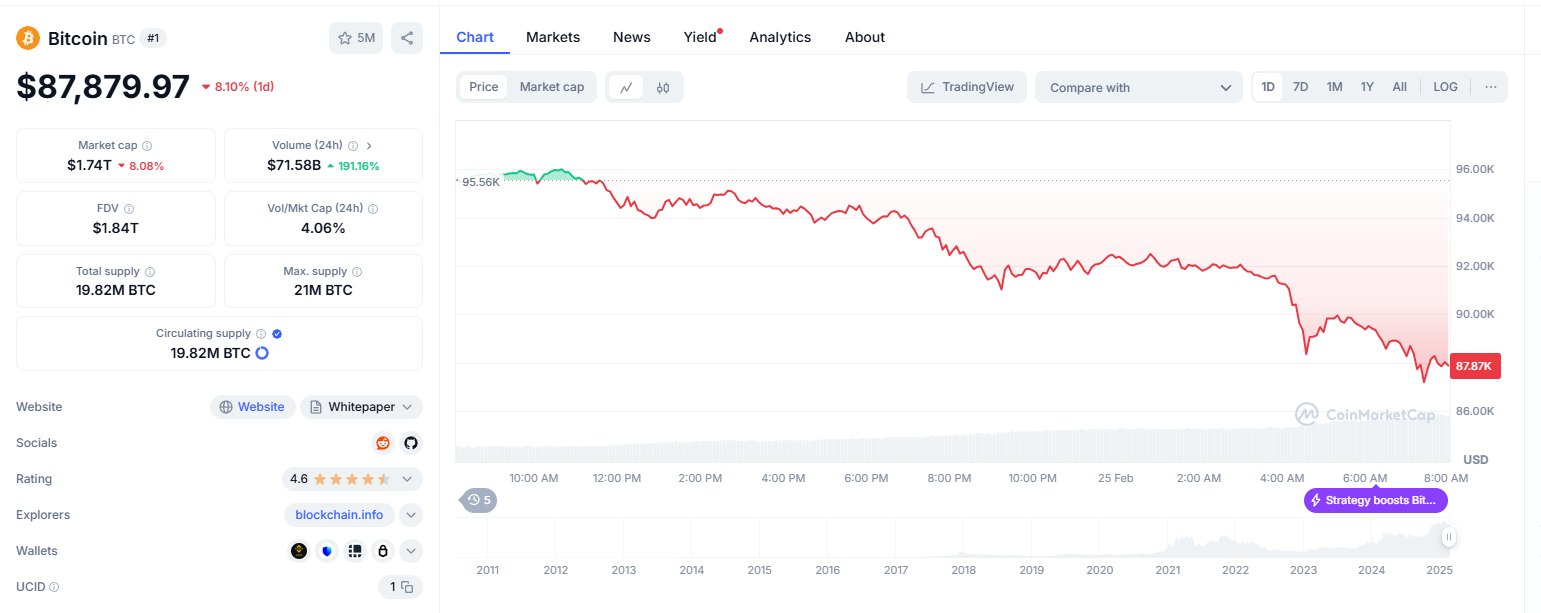This screenshot has height=613, width=1541.
Task: Open the Ledger wallet icon
Action: (x=354, y=551)
